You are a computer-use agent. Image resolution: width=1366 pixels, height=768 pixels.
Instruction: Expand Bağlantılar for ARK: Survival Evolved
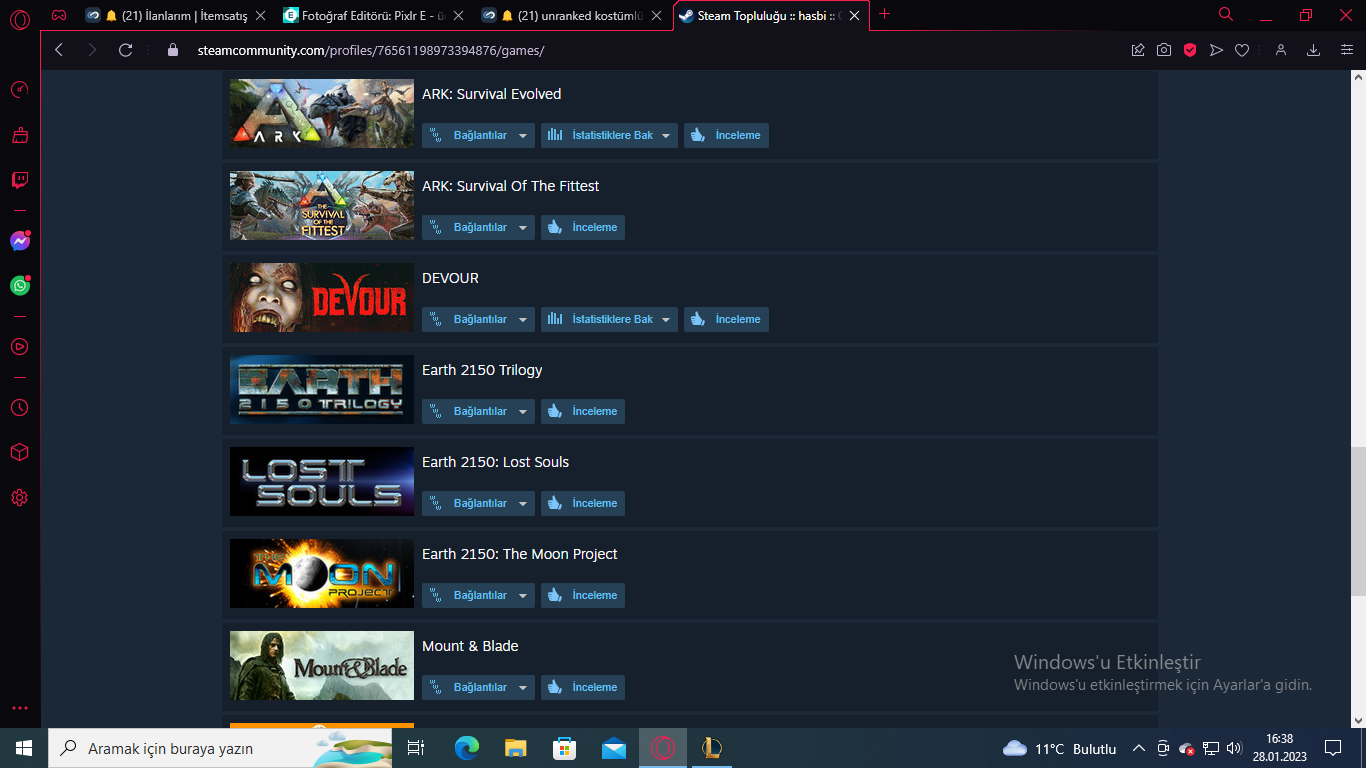click(478, 135)
